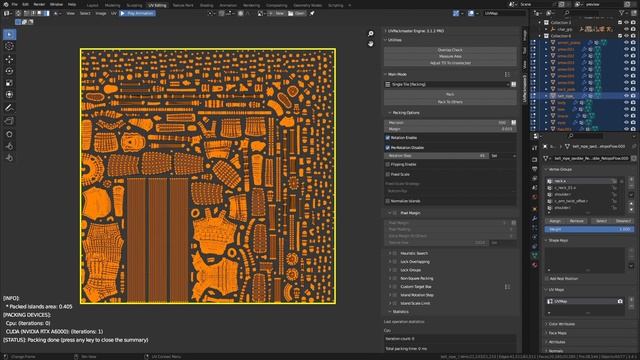The image size is (640, 360).
Task: Select the Annotate tool
Action: pos(9,108)
